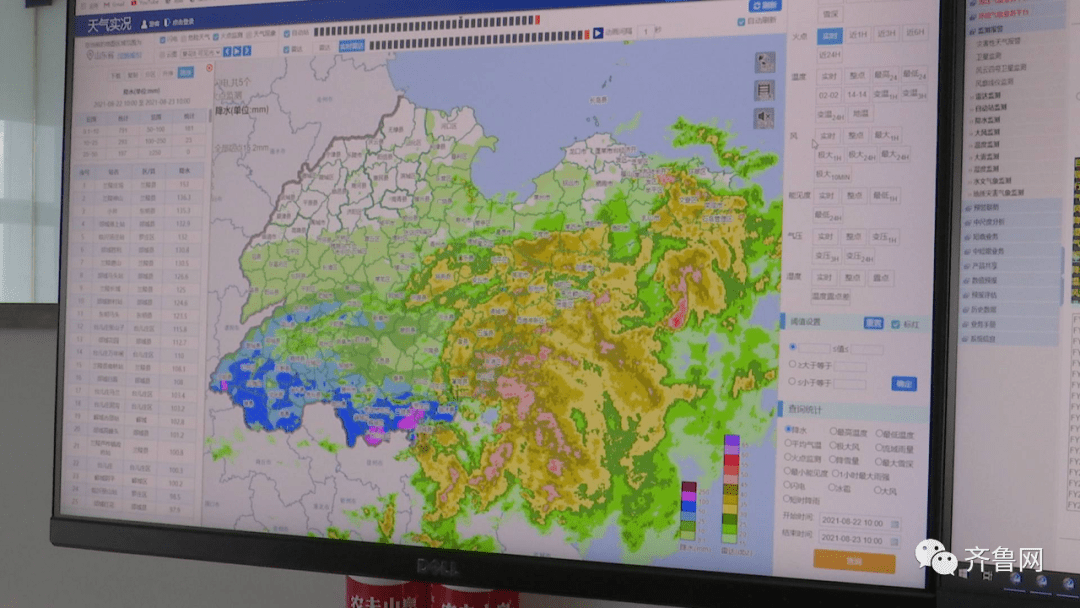The width and height of the screenshot is (1080, 608).
Task: Open 卫星监测 in the right monitor tree
Action: point(988,56)
